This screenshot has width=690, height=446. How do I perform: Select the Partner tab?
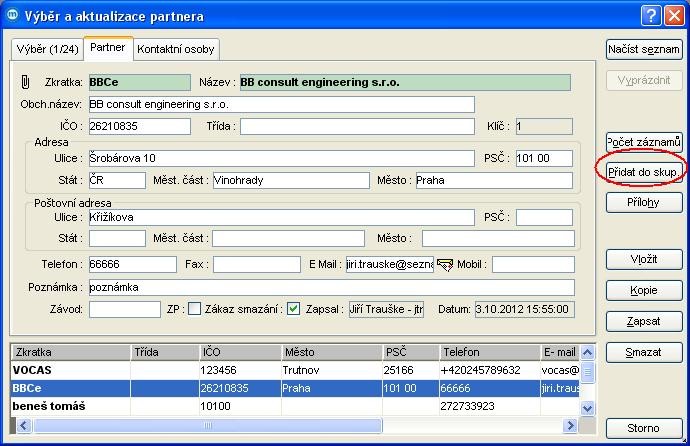pos(108,48)
